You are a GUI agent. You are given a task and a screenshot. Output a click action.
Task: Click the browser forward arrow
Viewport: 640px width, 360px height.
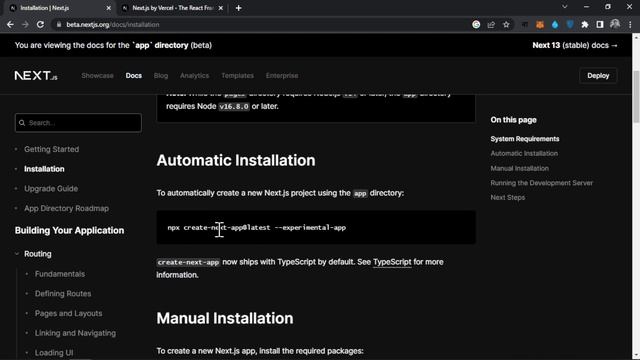25,24
